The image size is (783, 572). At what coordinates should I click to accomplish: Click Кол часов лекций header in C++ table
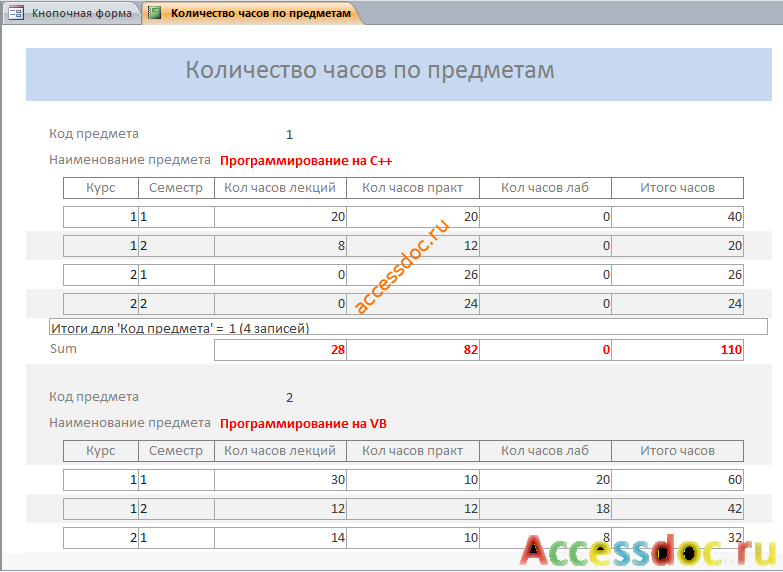click(280, 188)
